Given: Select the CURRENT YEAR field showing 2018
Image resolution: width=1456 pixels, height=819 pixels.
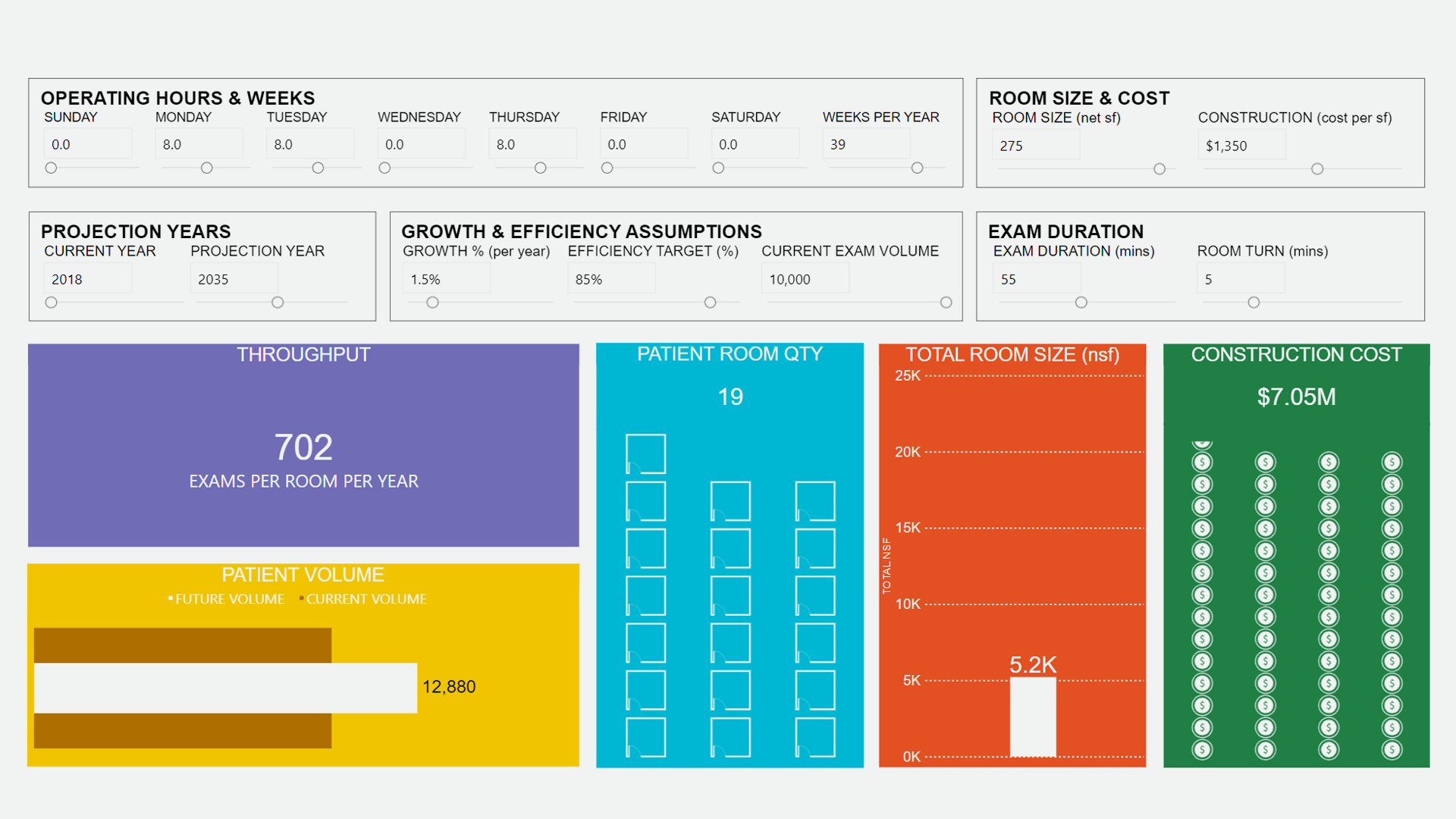Looking at the screenshot, I should pos(87,278).
